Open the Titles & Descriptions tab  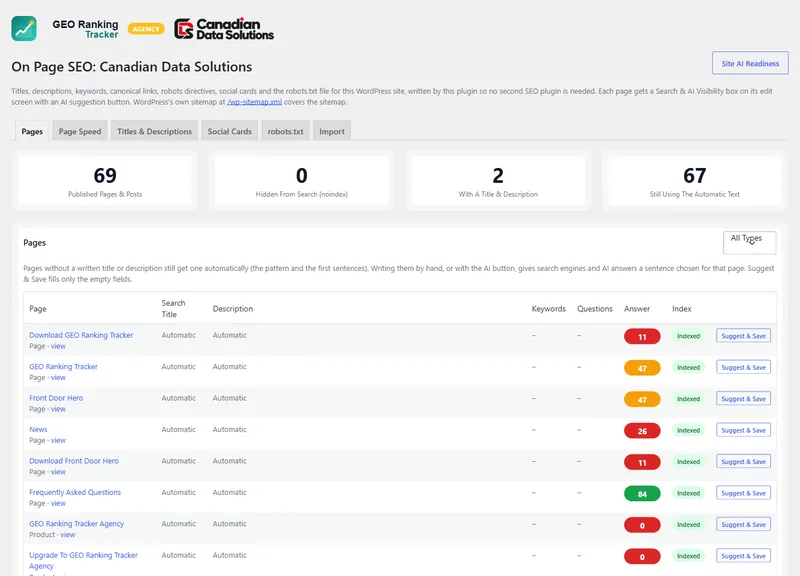point(155,131)
